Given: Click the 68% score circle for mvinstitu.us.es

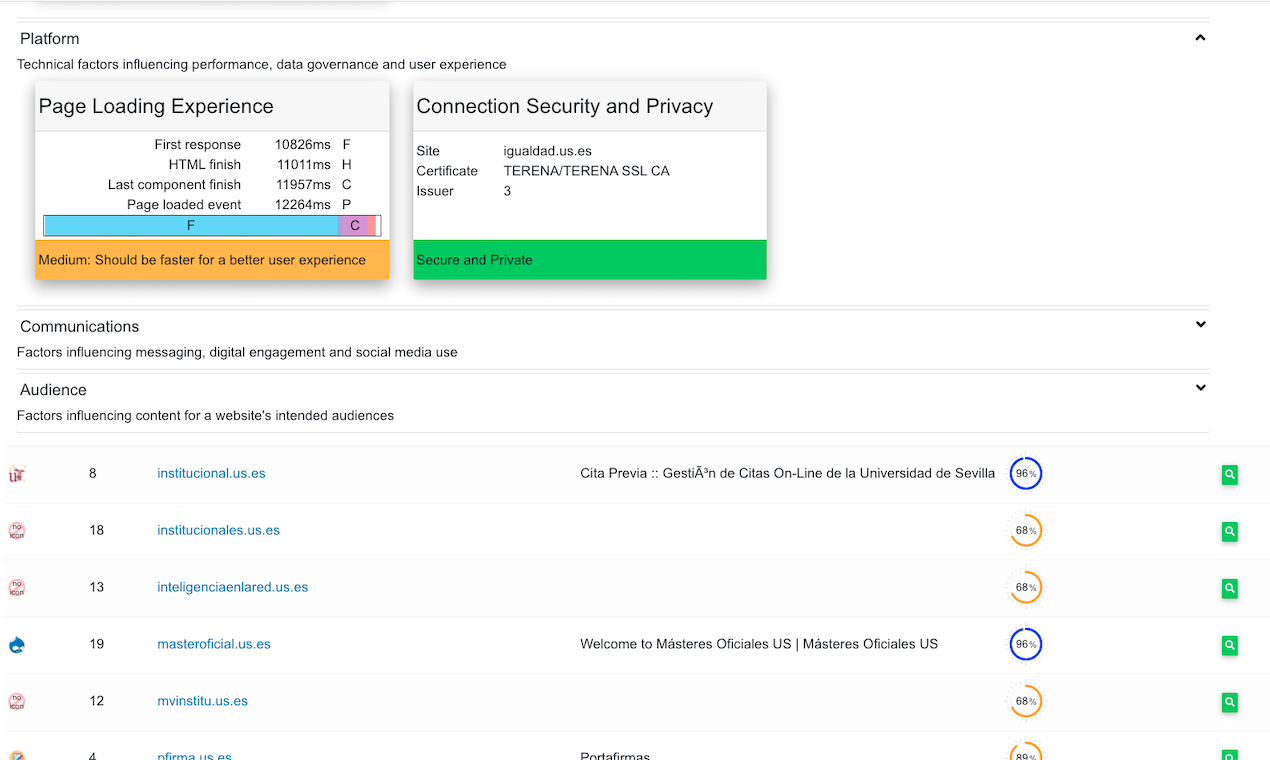Looking at the screenshot, I should pyautogui.click(x=1026, y=701).
